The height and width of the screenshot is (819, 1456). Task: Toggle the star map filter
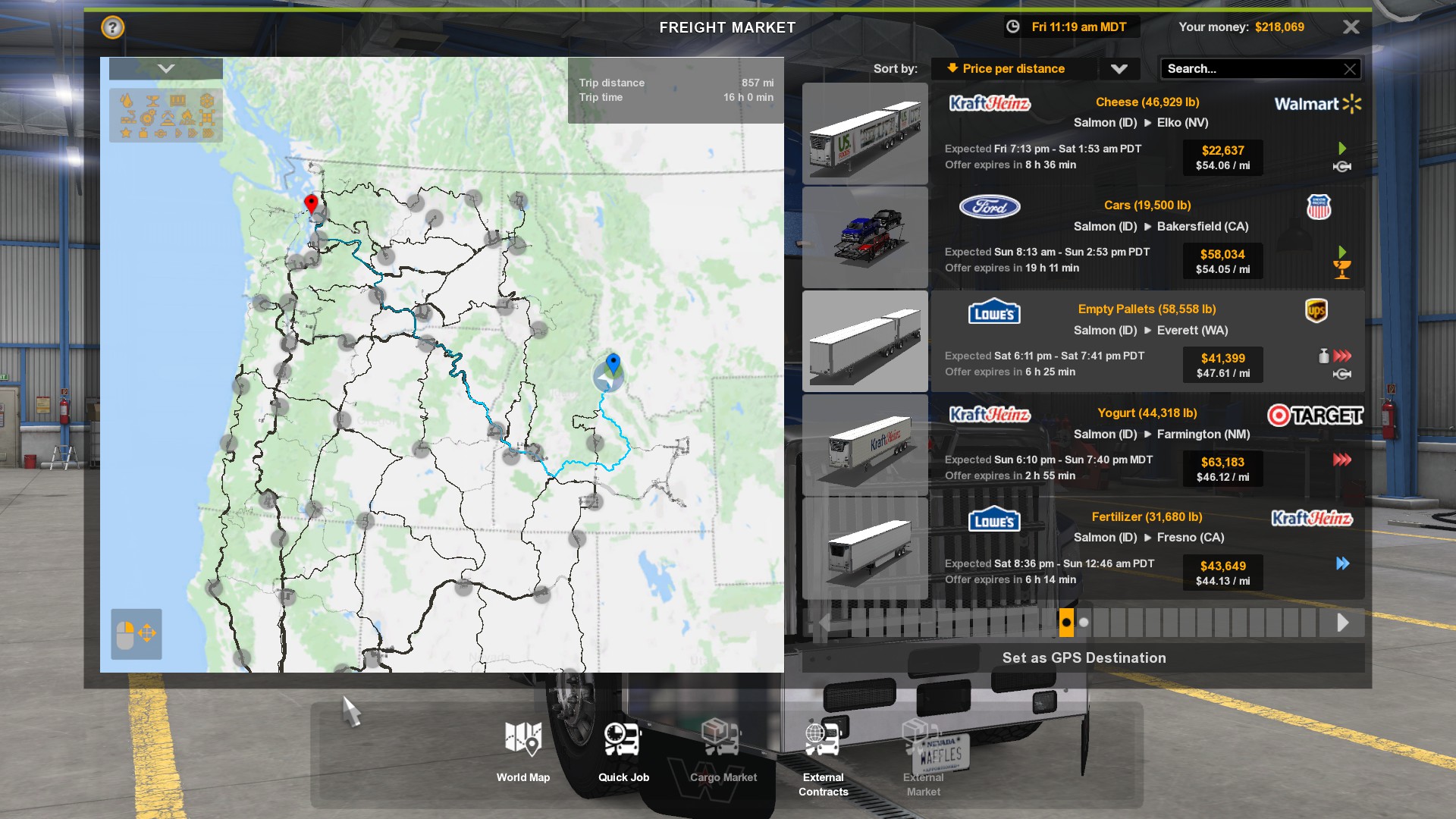[x=126, y=133]
